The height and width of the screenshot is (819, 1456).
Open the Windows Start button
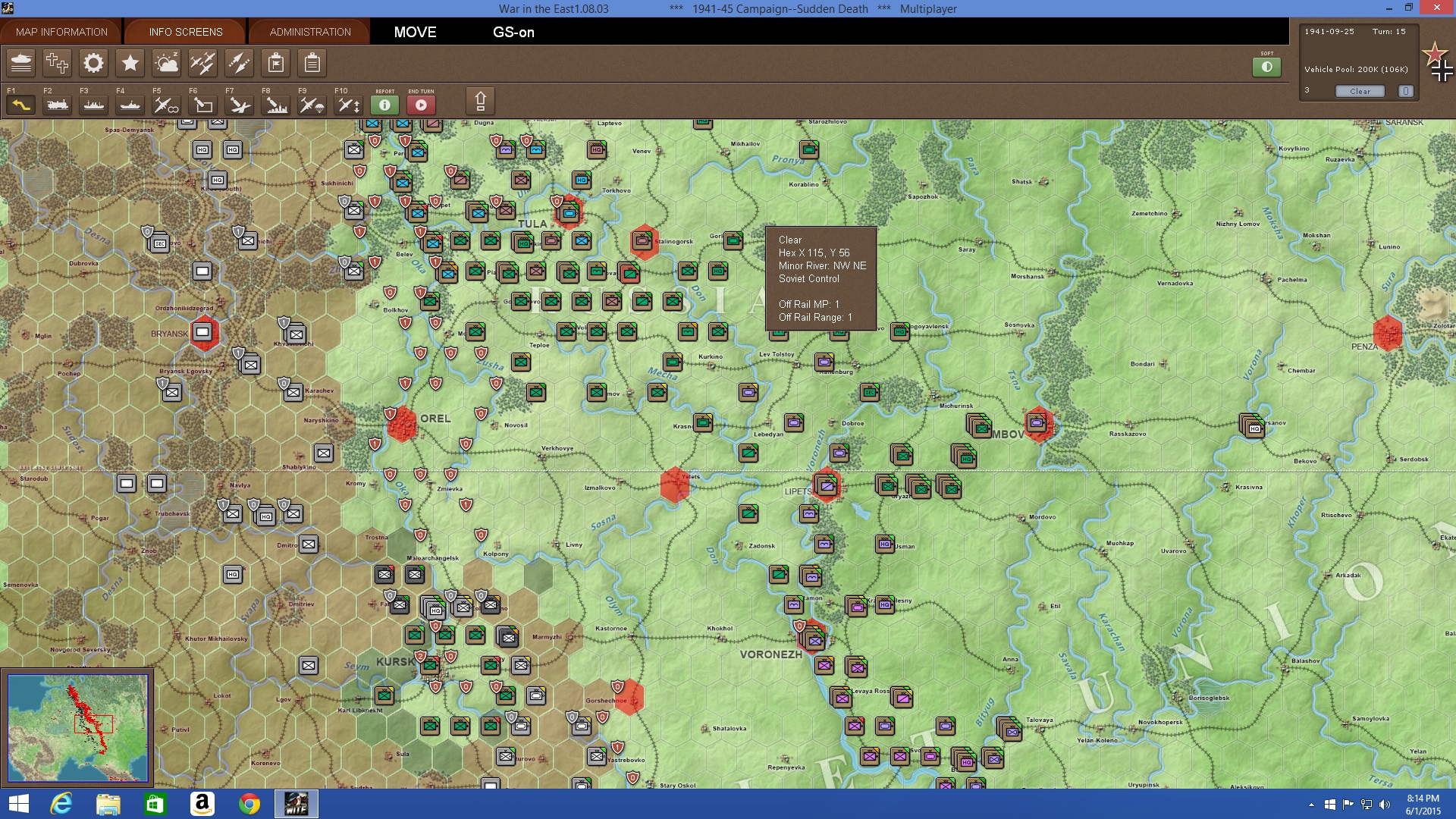[x=18, y=804]
